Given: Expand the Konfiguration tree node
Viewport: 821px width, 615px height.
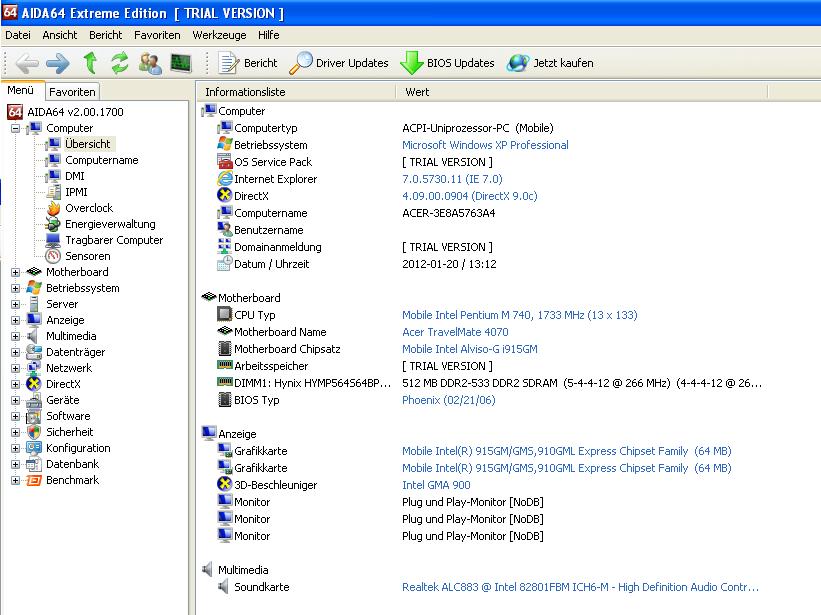Looking at the screenshot, I should [x=15, y=449].
